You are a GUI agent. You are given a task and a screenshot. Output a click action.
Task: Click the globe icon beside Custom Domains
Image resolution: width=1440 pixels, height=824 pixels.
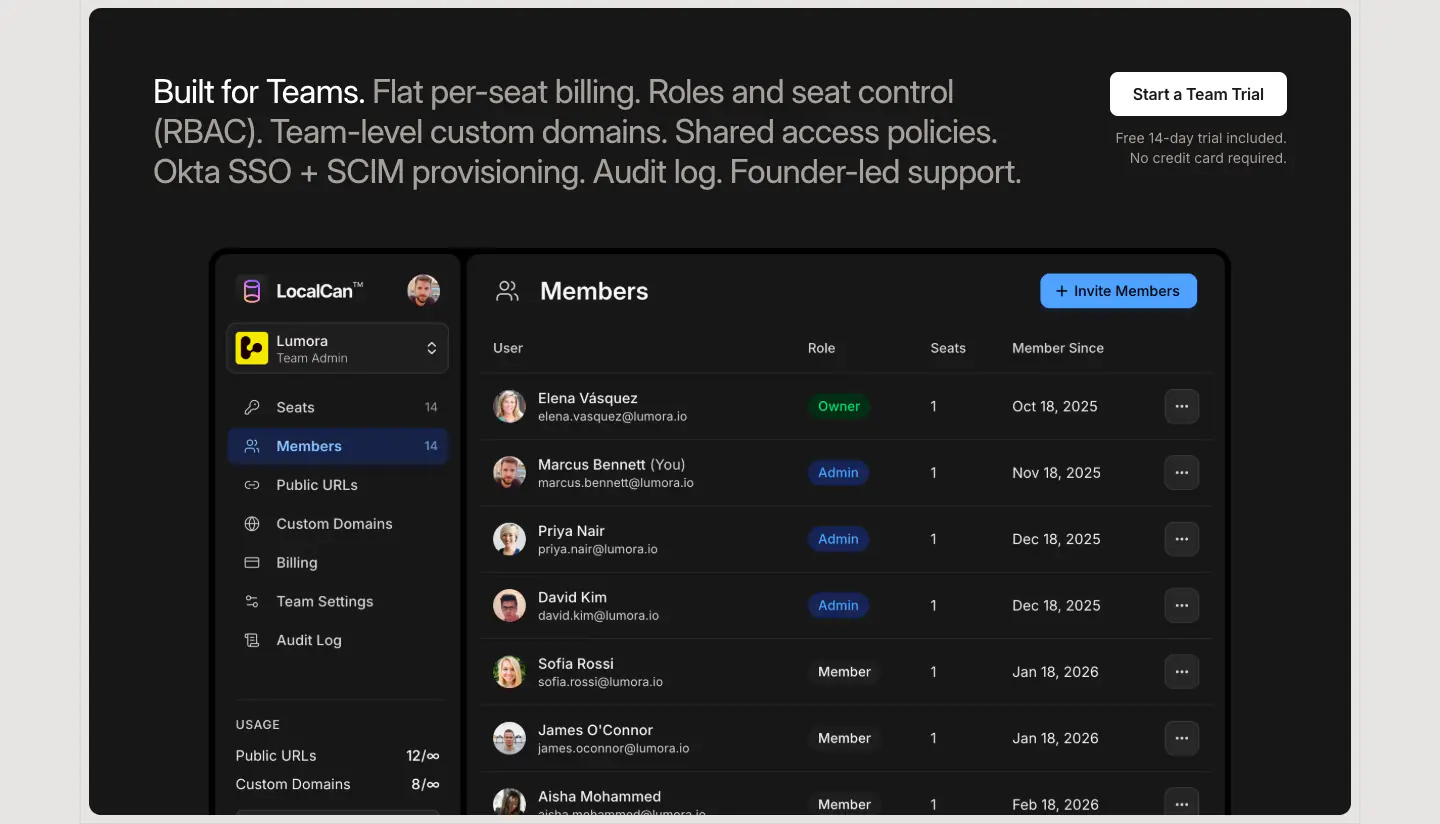tap(252, 524)
